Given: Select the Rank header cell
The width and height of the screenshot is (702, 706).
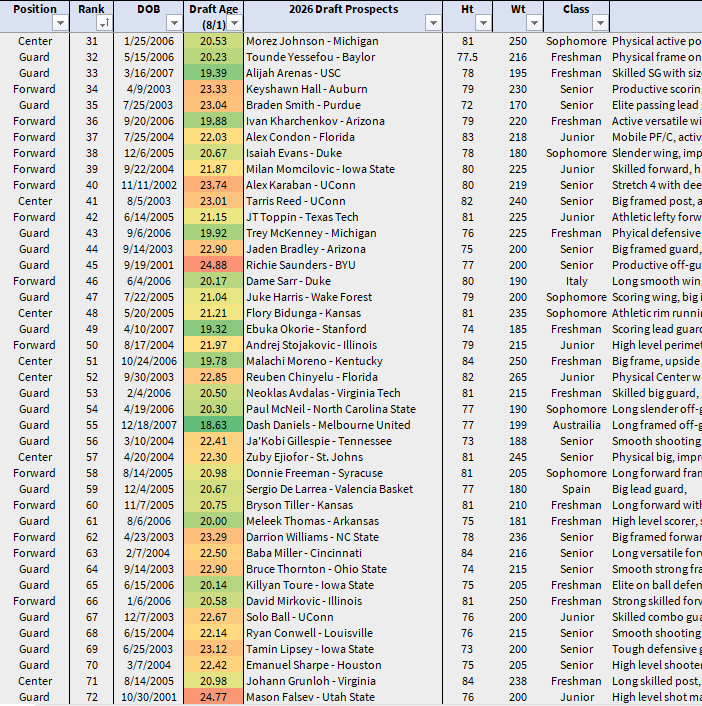Looking at the screenshot, I should point(92,16).
